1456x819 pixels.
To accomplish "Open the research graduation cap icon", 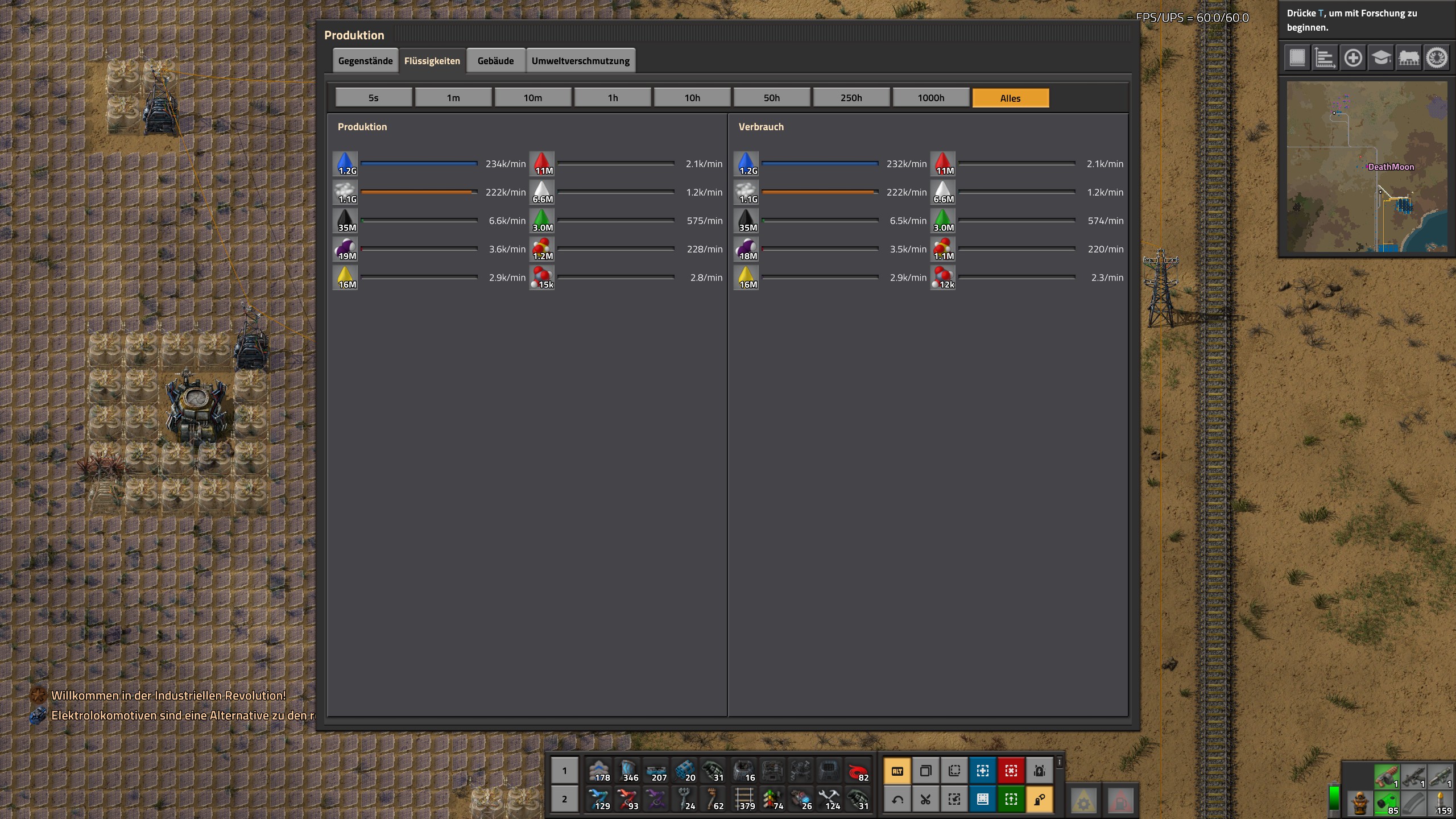I will click(1381, 57).
